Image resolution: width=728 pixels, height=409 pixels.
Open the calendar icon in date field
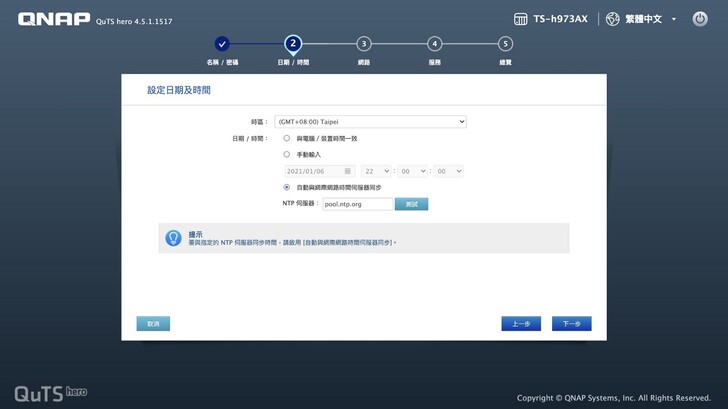(x=347, y=171)
